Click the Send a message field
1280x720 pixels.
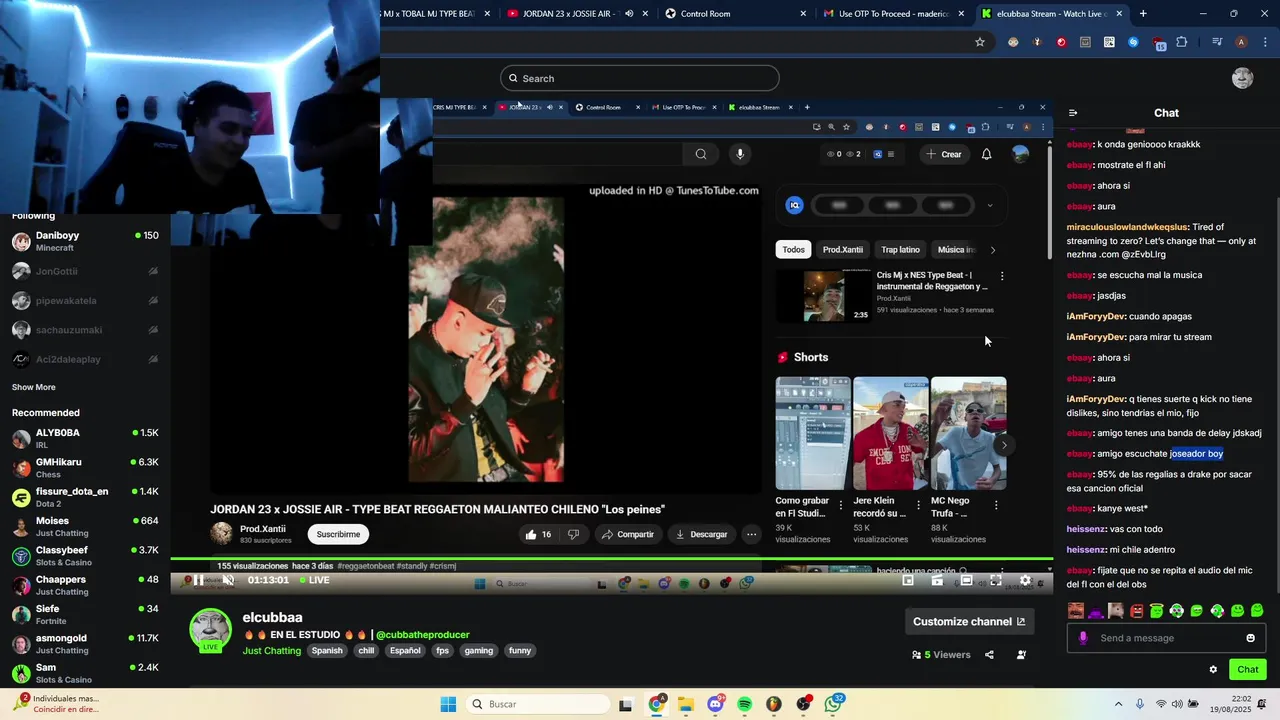click(1165, 638)
